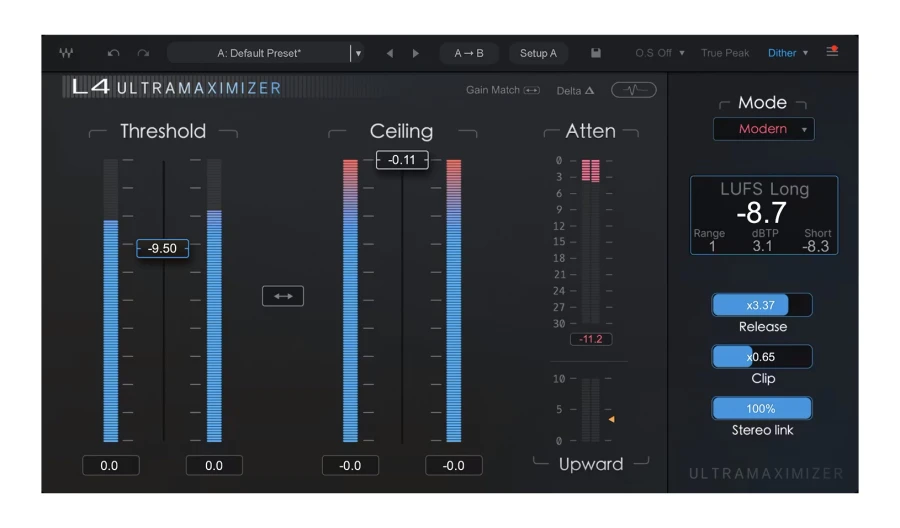Click the Waves logo icon
900x528 pixels.
(66, 53)
